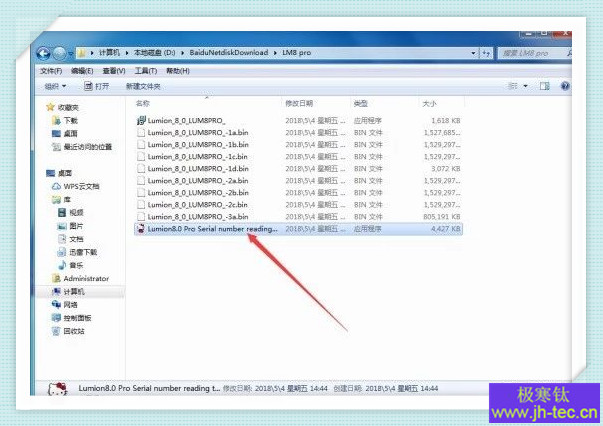Screen dimensions: 603x426
Task: Sort by the 类型 column header
Action: (x=360, y=103)
